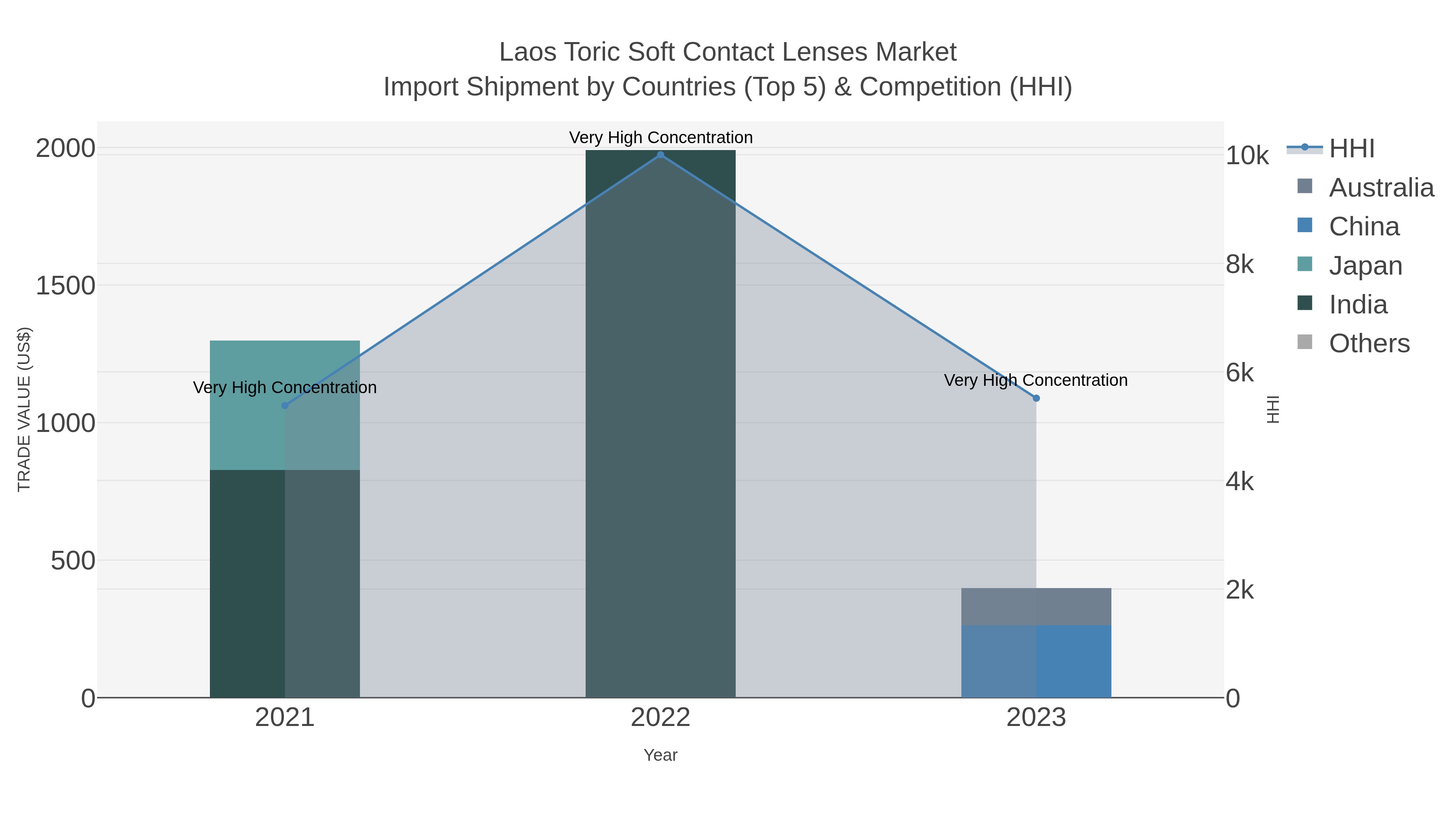This screenshot has height=819, width=1456.
Task: Toggle the Japan legend entry
Action: (x=1350, y=265)
